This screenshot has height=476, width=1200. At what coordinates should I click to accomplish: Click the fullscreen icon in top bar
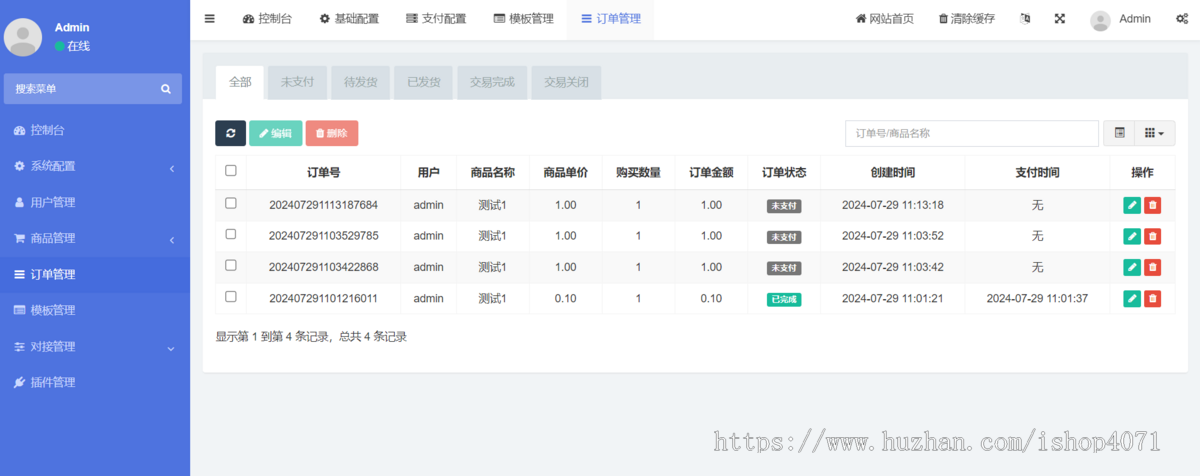pyautogui.click(x=1059, y=19)
